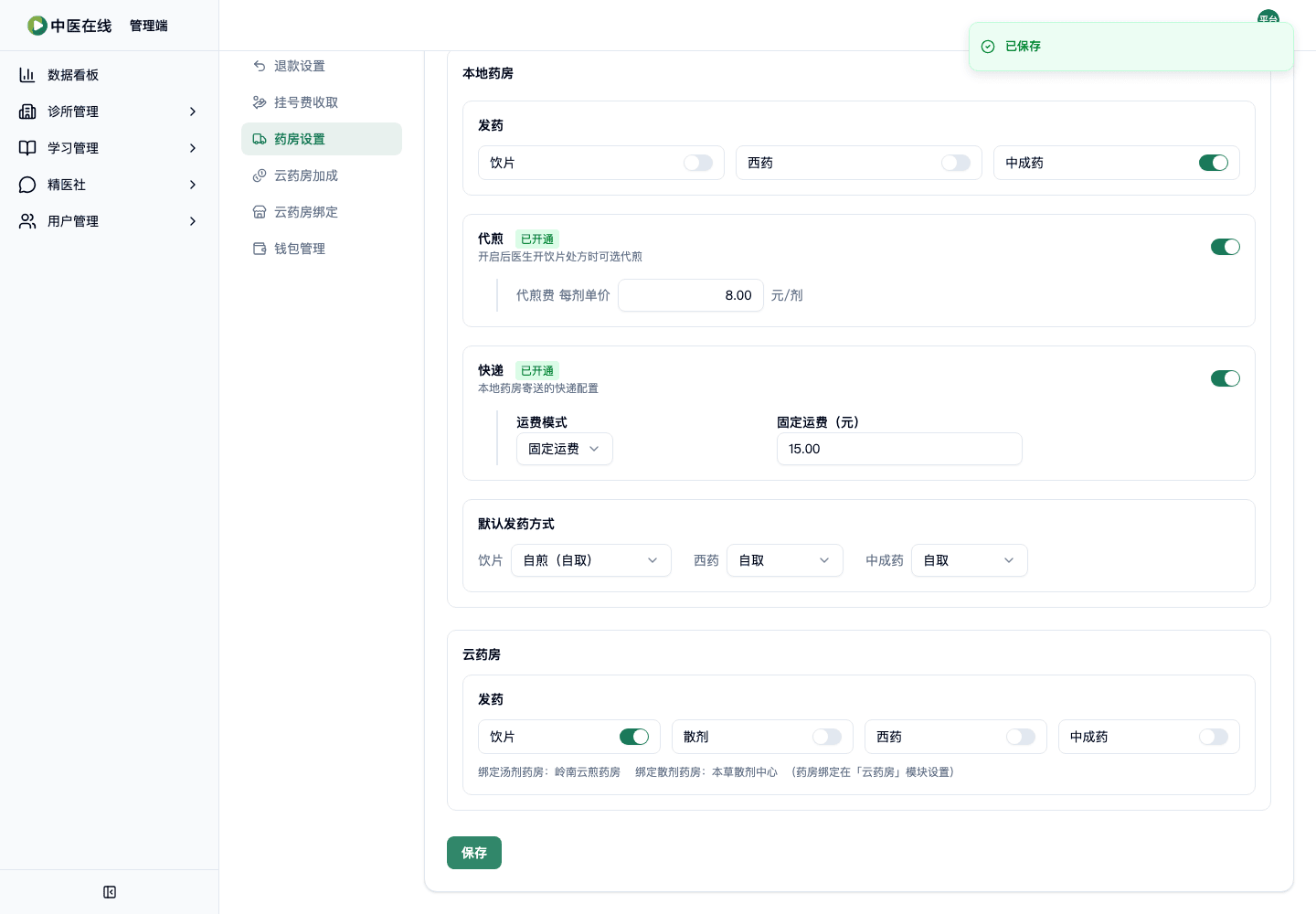The height and width of the screenshot is (914, 1316).
Task: Open the 平台 user avatar
Action: pos(1268,17)
